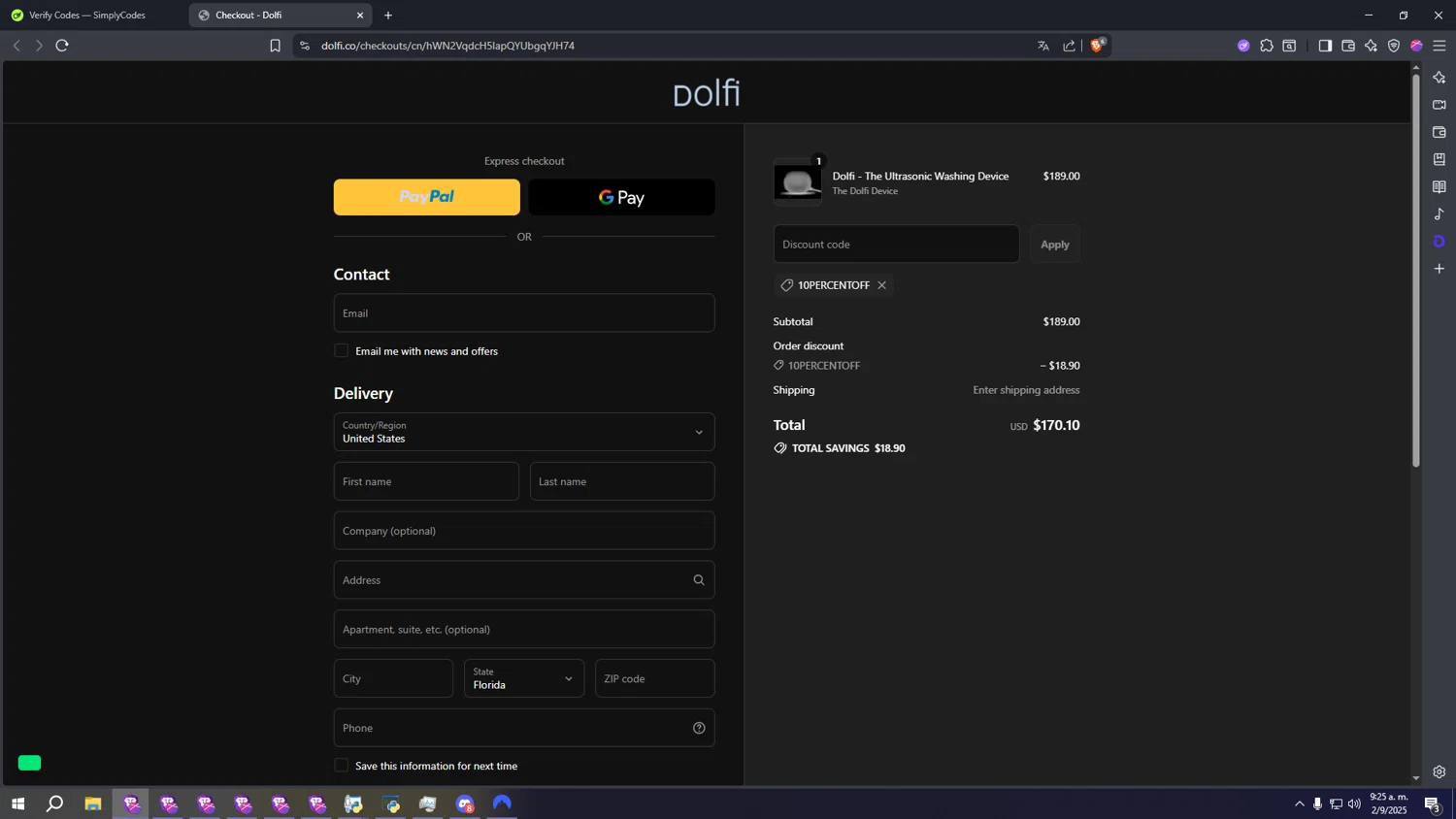Viewport: 1456px width, 819px height.
Task: Open Leo AI sparkle icon in toolbar
Action: [1371, 46]
